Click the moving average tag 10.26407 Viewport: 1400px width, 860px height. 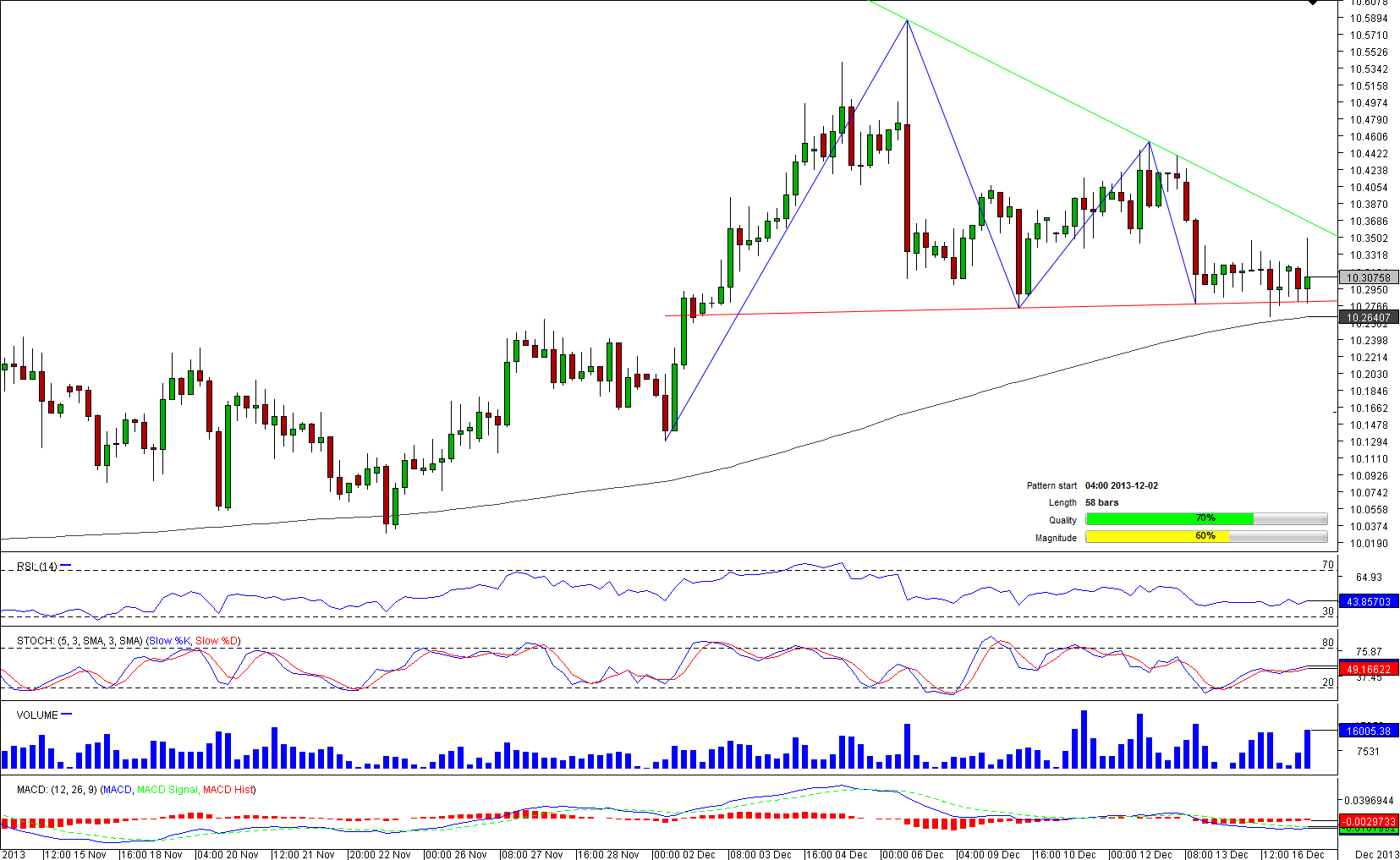(x=1368, y=318)
